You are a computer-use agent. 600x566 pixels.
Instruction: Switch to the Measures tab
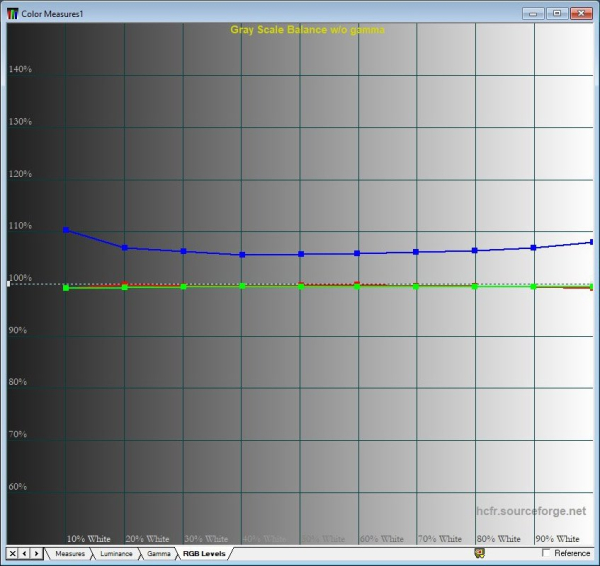coord(70,554)
